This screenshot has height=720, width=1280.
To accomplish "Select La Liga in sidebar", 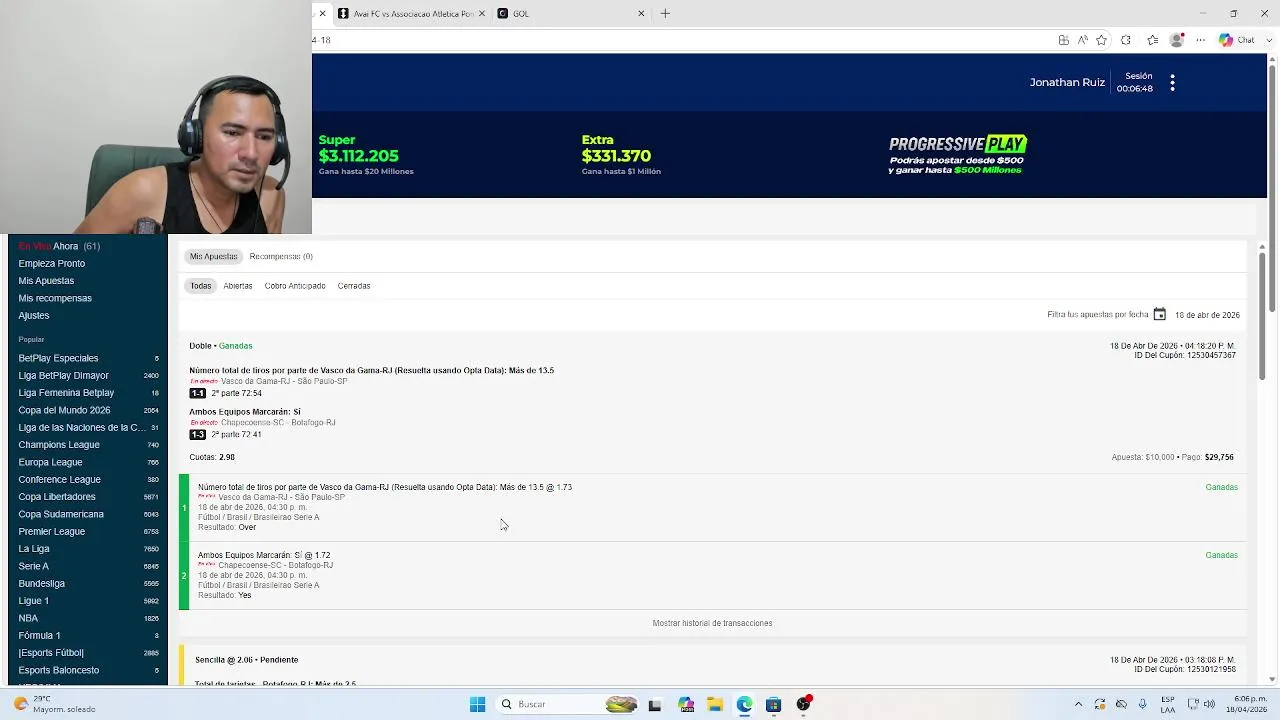I will tap(88, 549).
